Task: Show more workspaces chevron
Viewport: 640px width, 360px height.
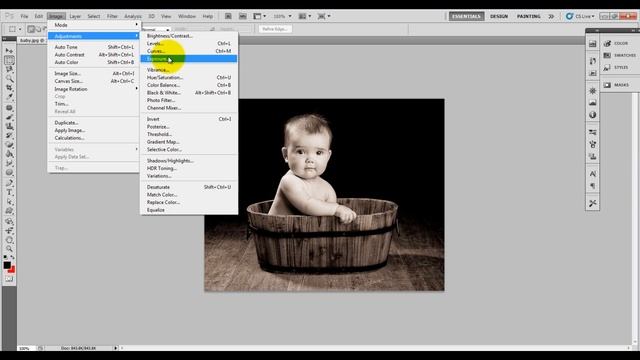Action: pos(551,16)
